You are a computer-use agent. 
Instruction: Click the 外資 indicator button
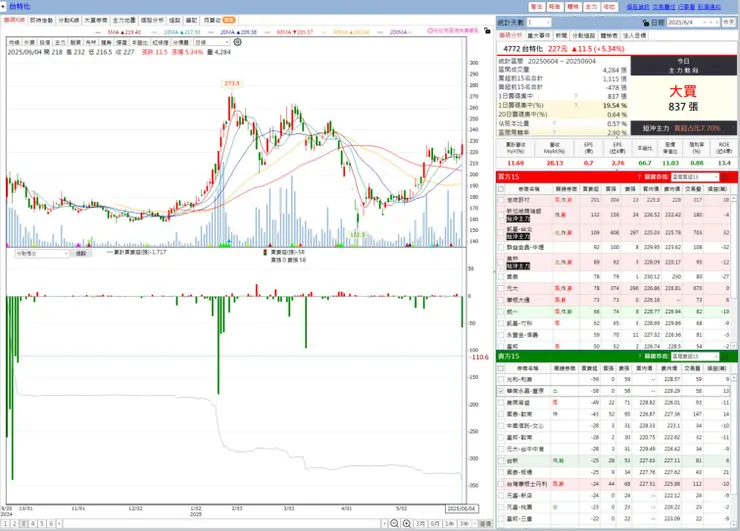click(x=29, y=42)
